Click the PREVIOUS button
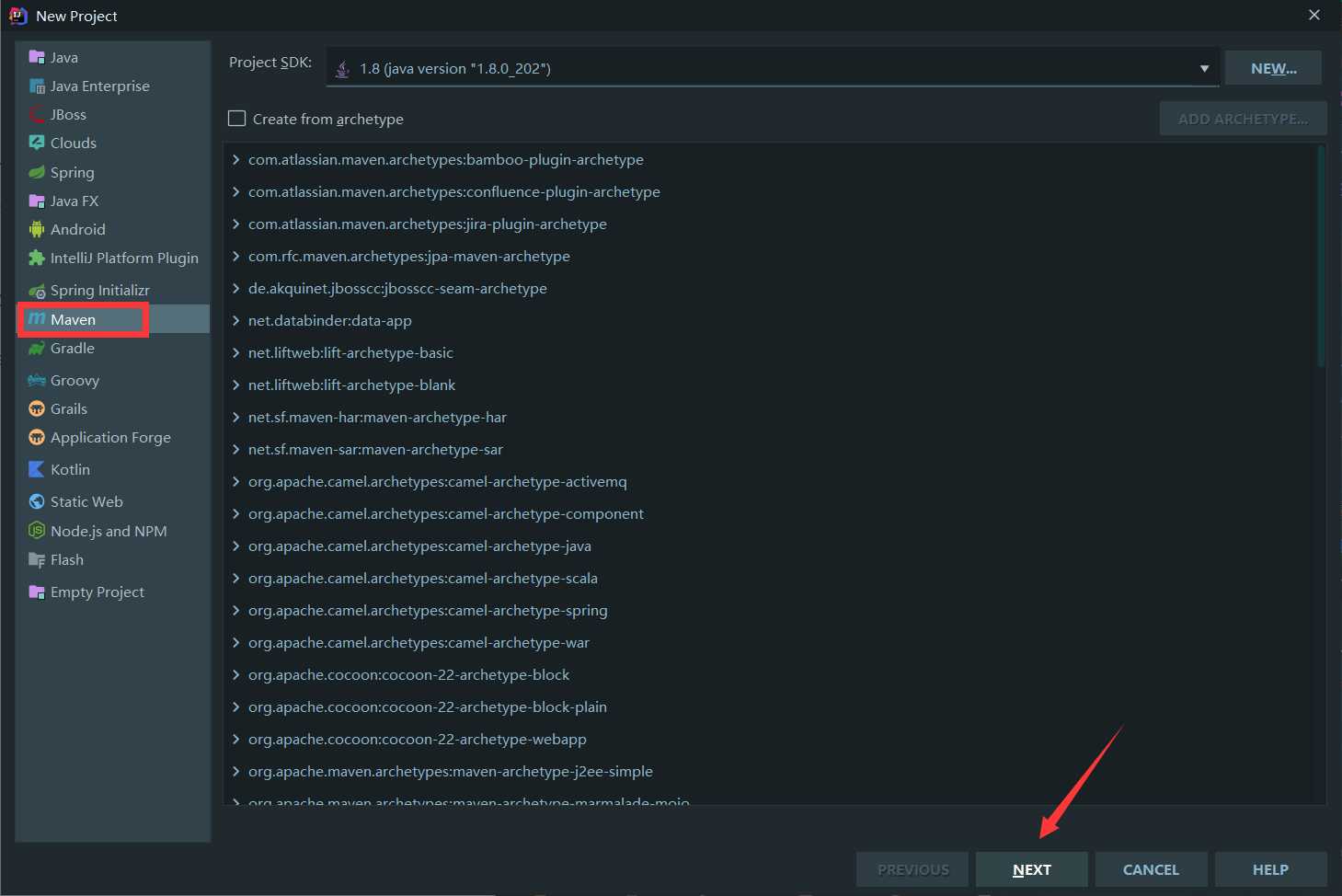This screenshot has width=1342, height=896. (x=912, y=869)
